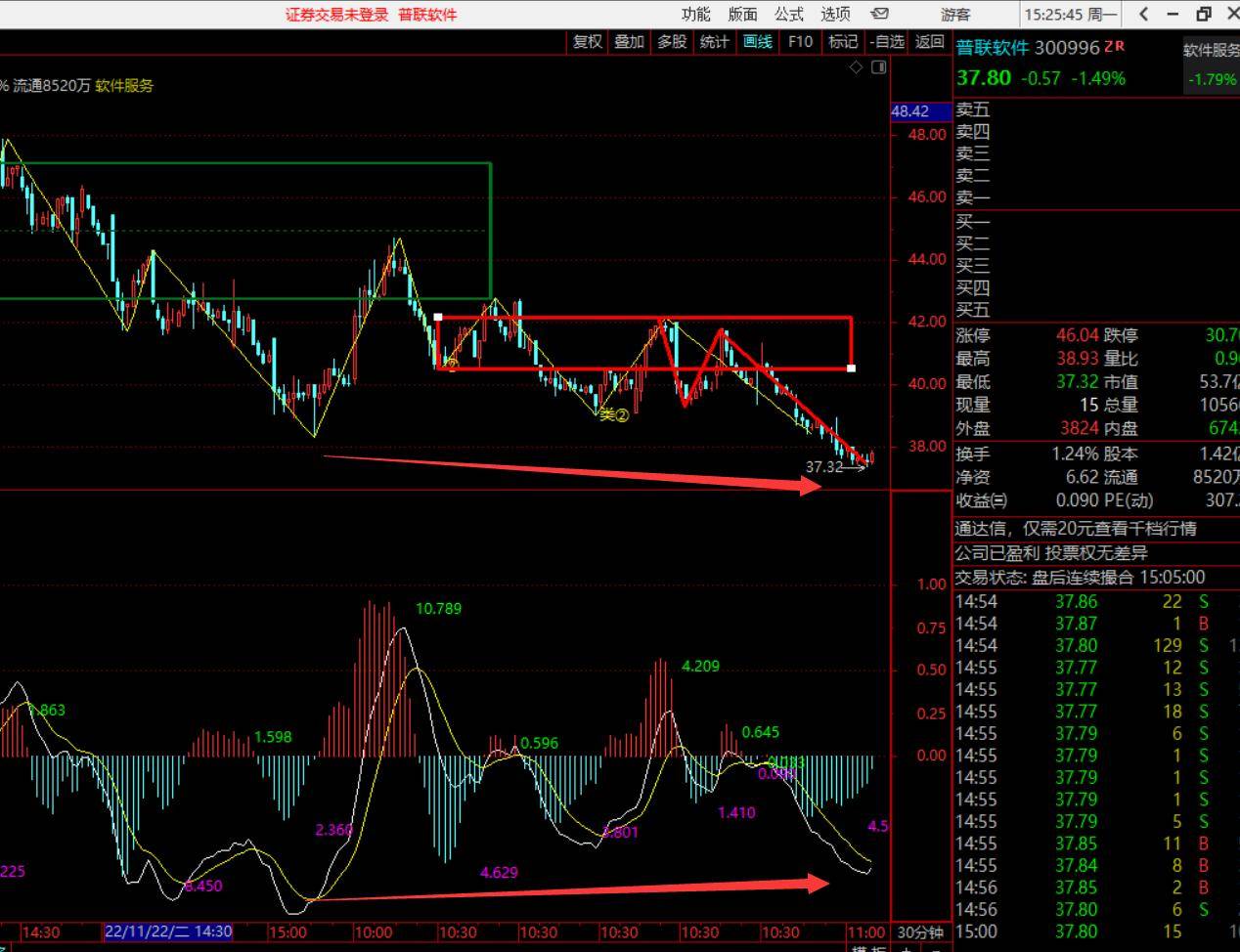This screenshot has width=1240, height=952.
Task: Click the 15:25:45 周一 clock
Action: click(1070, 14)
